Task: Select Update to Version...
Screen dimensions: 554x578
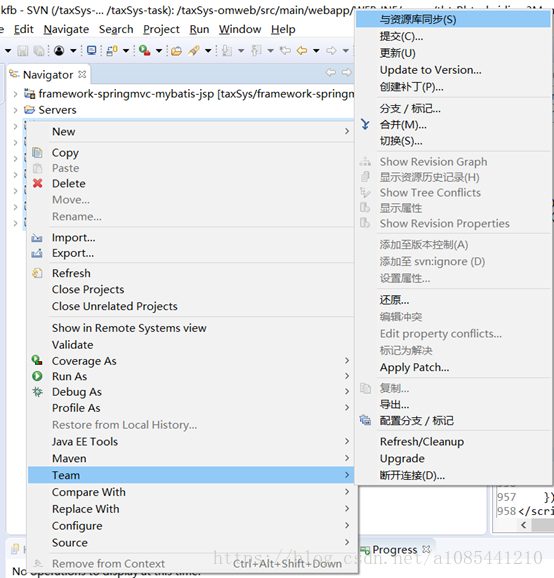Action: click(453, 70)
